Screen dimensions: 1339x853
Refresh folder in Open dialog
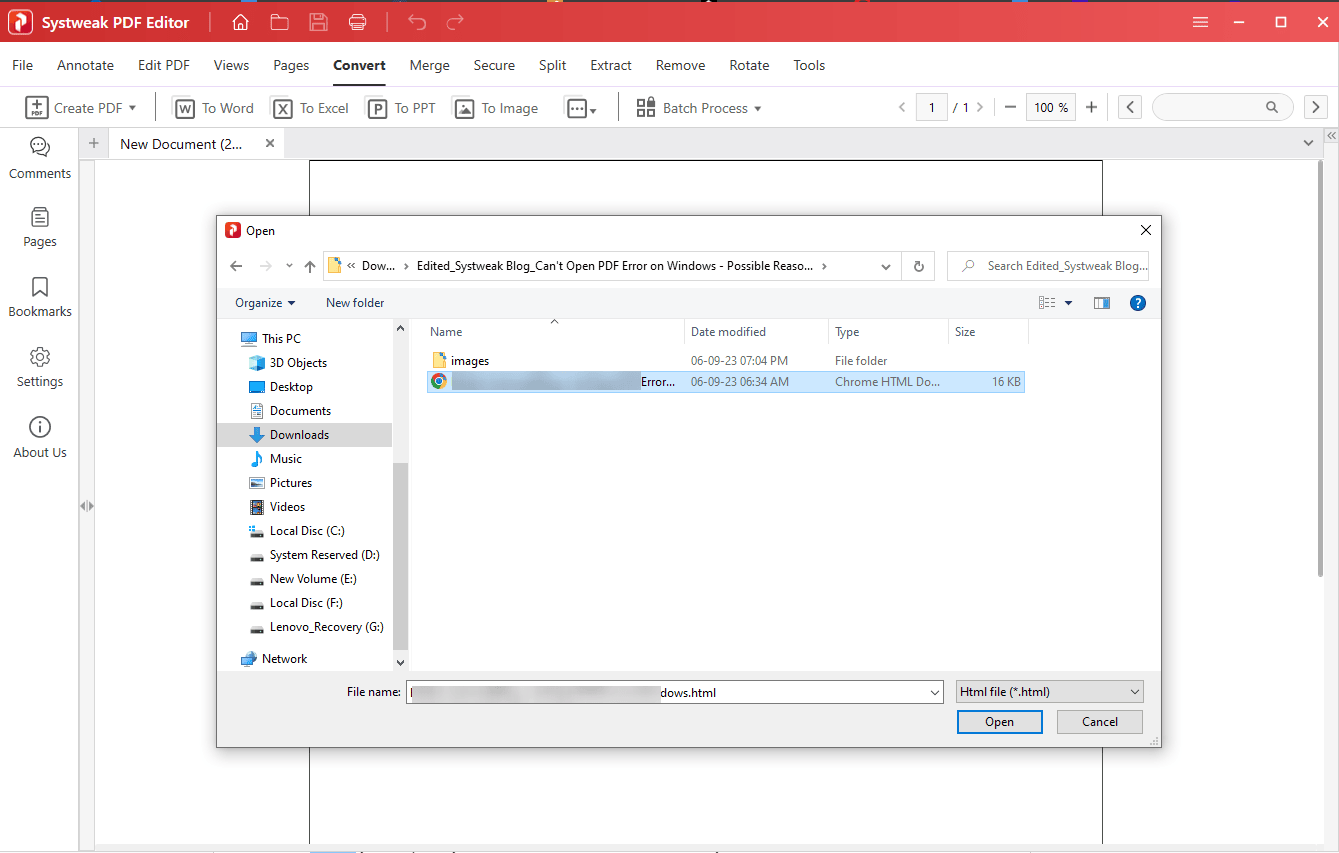click(x=918, y=266)
